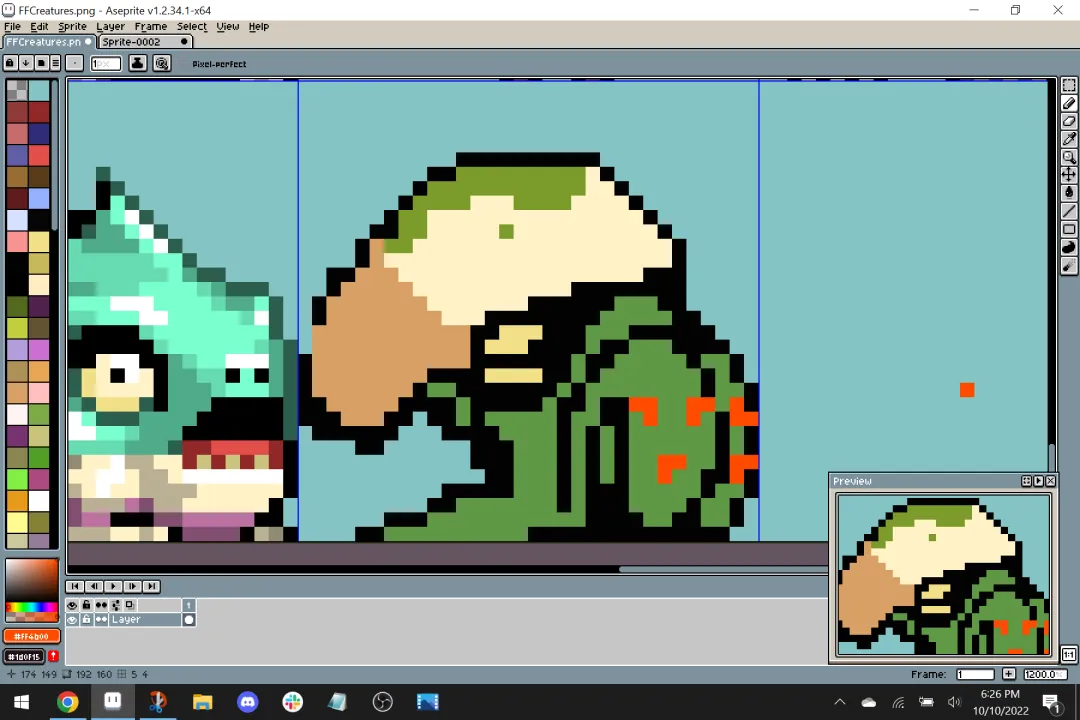The width and height of the screenshot is (1080, 720).
Task: Select the Eyedropper tool
Action: (x=1068, y=139)
